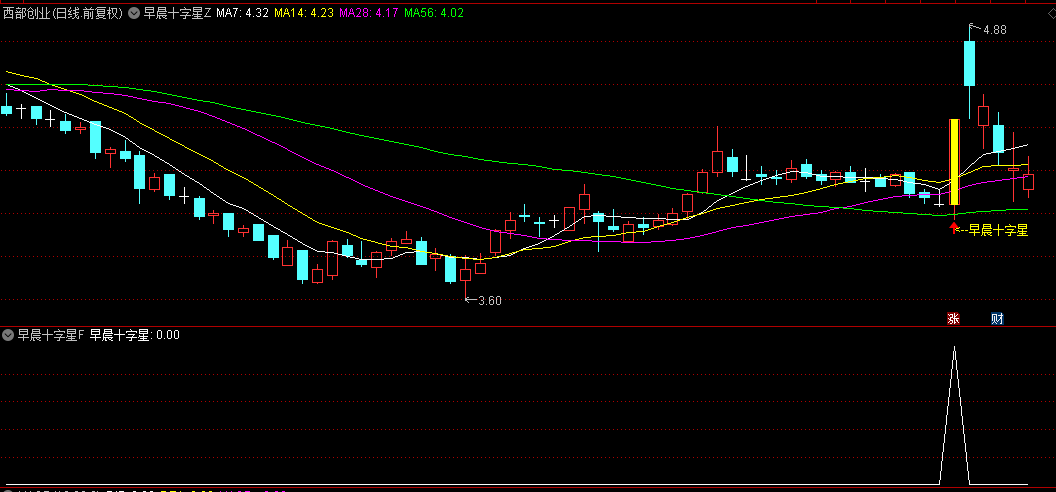Click the MA14: 4.23 value
1056x492 pixels.
tap(304, 12)
